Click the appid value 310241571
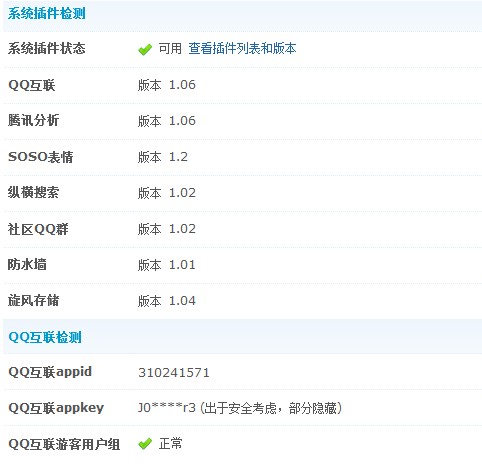482x468 pixels. pos(174,373)
